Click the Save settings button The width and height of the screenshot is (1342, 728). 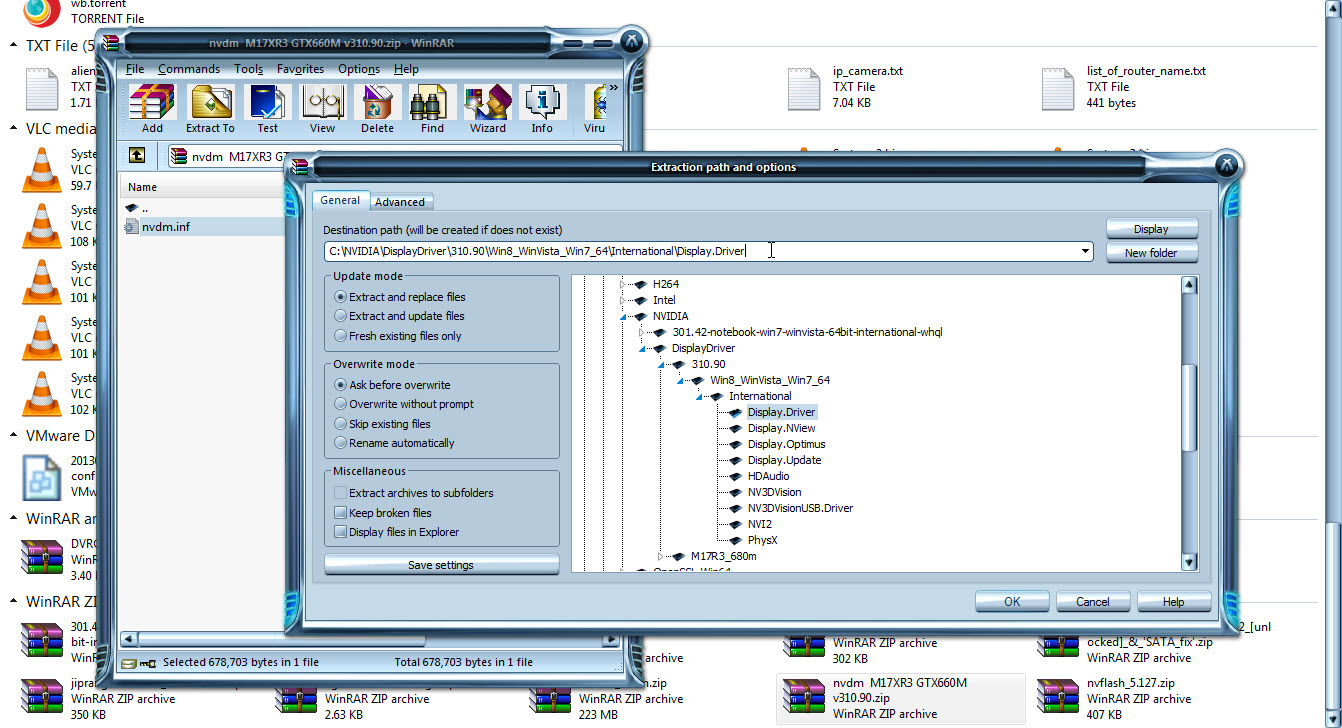pos(441,565)
